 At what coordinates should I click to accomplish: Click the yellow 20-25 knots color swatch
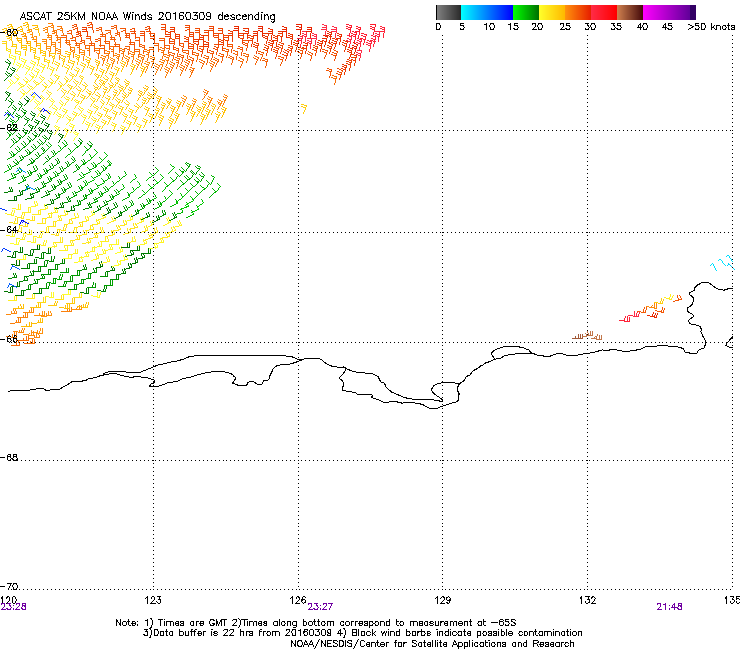coord(552,12)
